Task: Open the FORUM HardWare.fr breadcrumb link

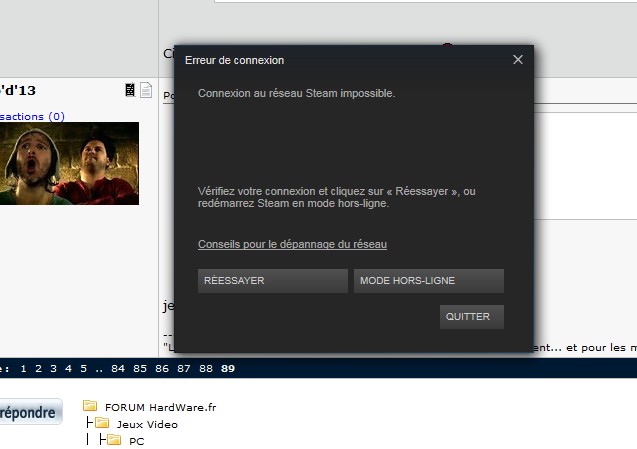Action: pyautogui.click(x=160, y=407)
